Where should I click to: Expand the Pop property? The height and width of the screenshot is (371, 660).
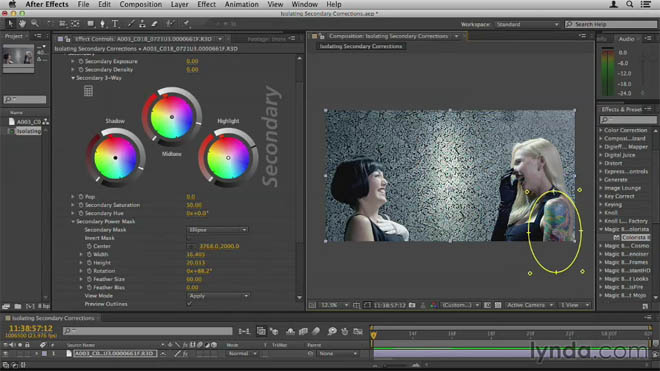click(73, 197)
